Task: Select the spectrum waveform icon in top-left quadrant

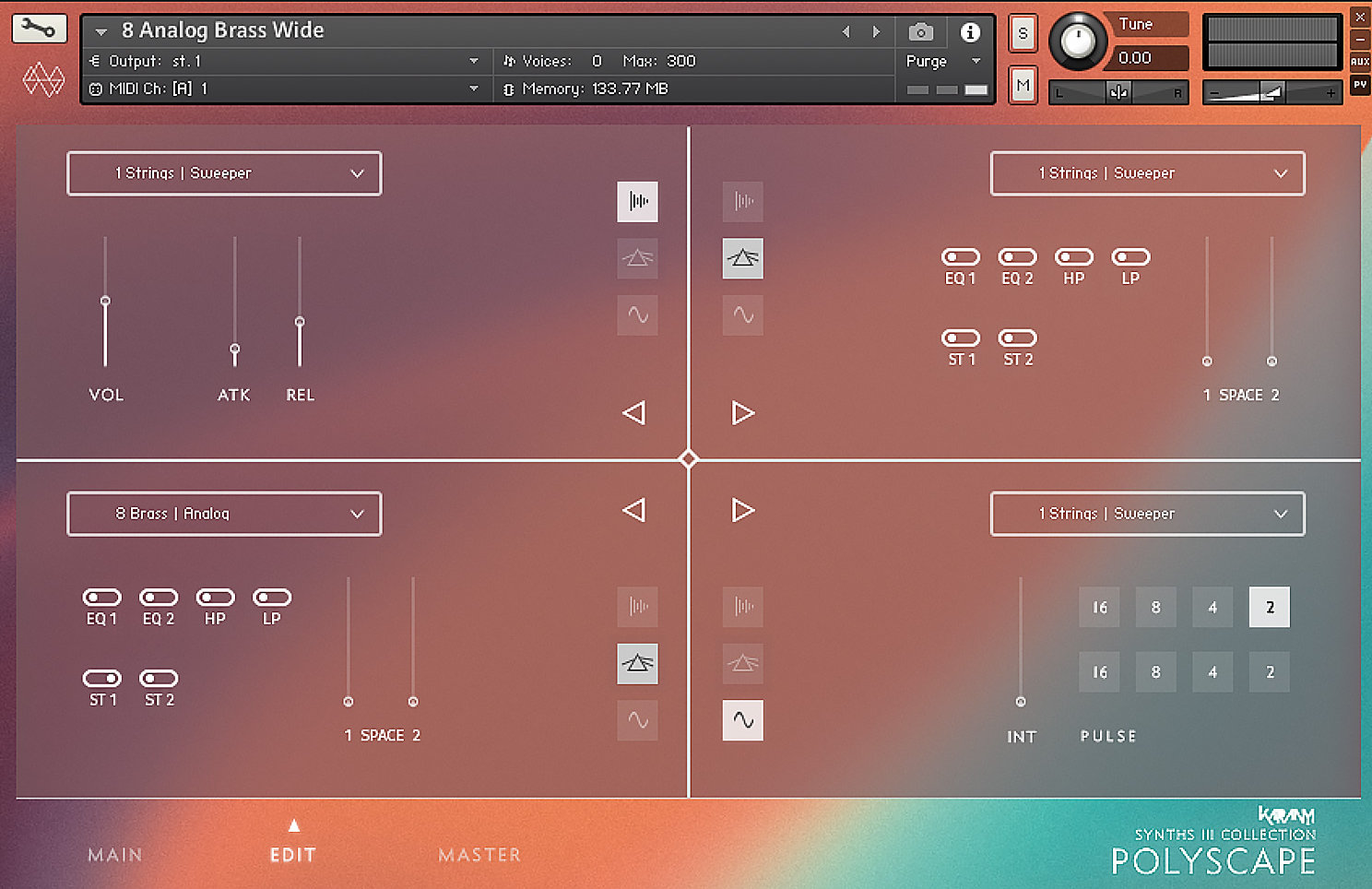Action: coord(637,202)
